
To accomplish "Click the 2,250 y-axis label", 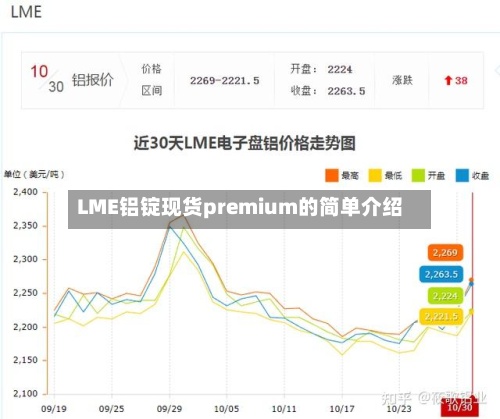I will coord(25,293).
